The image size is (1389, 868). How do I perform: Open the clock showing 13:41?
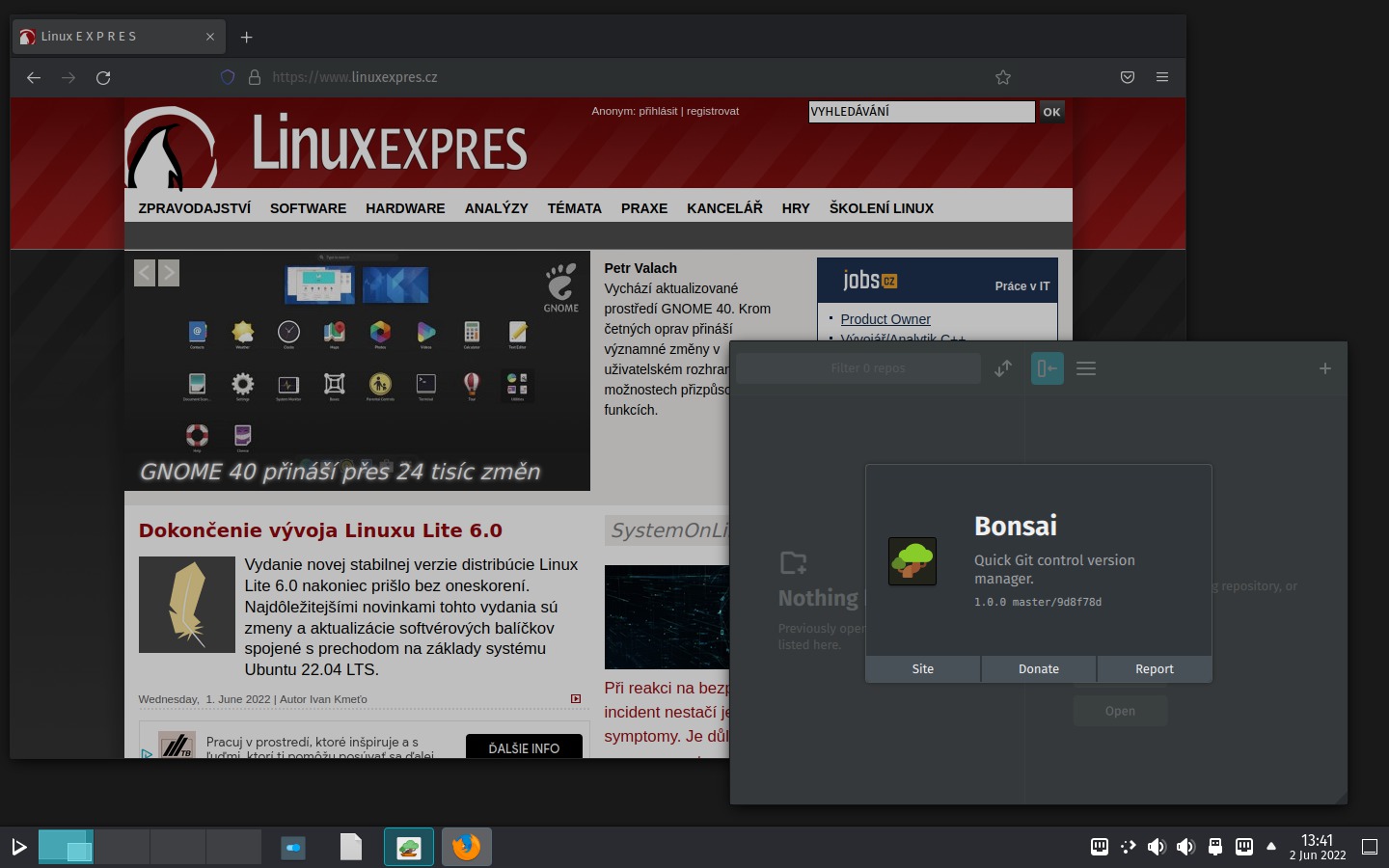[x=1318, y=847]
